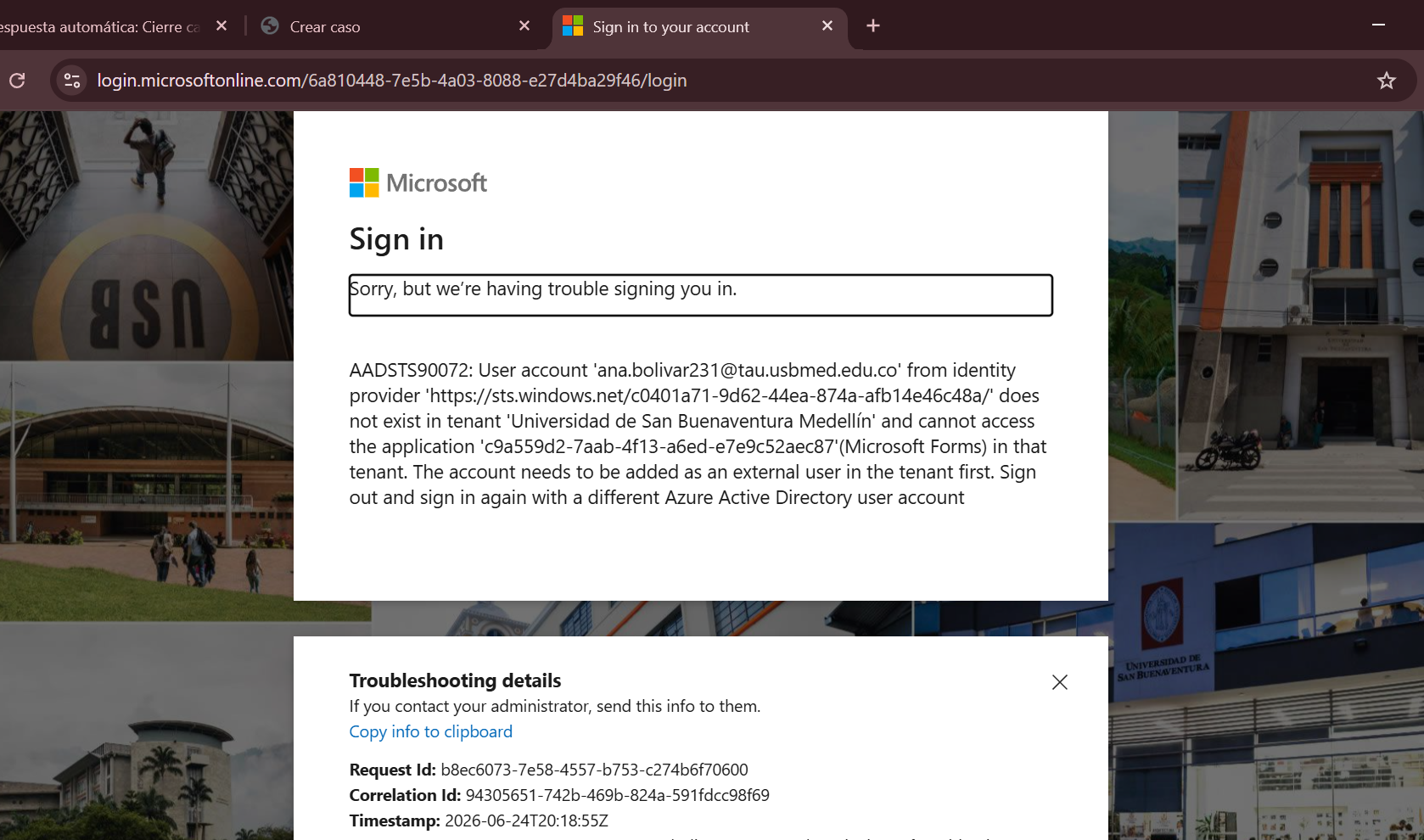
Task: Open a new tab with plus icon
Action: coord(873,26)
